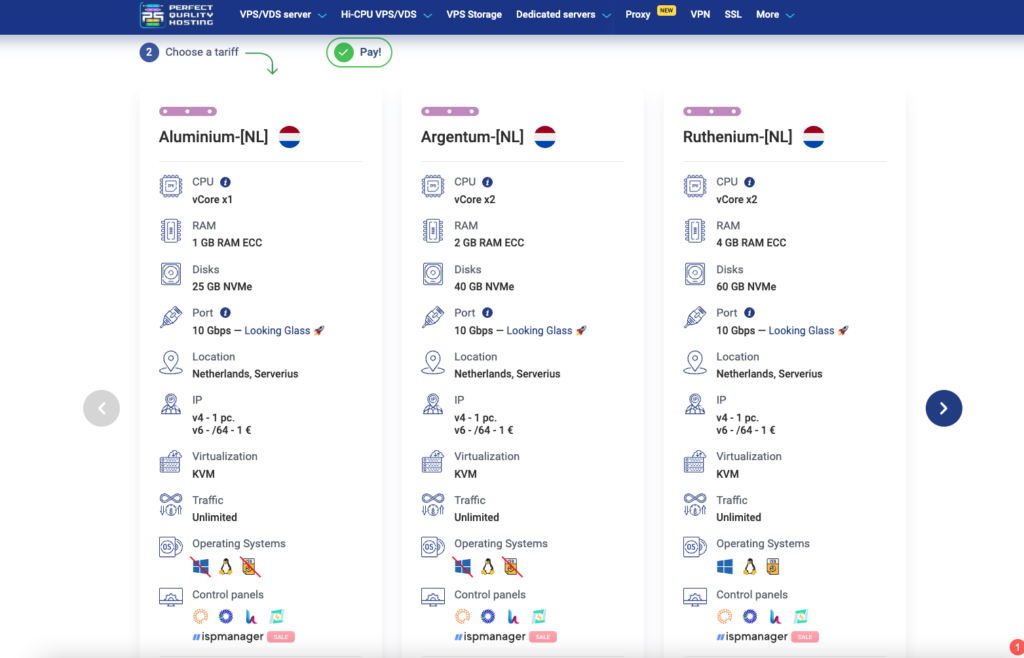
Task: Open the Hi-CPU VPS/VDS dropdown
Action: 386,15
